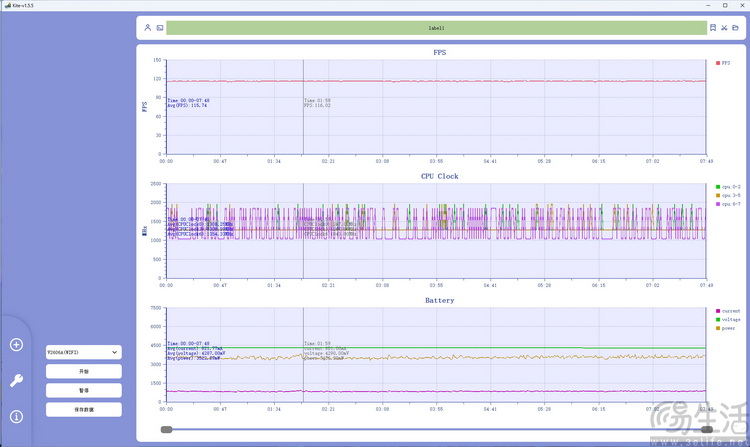Click the CPU Clock chart title
750x447 pixels.
click(x=440, y=176)
